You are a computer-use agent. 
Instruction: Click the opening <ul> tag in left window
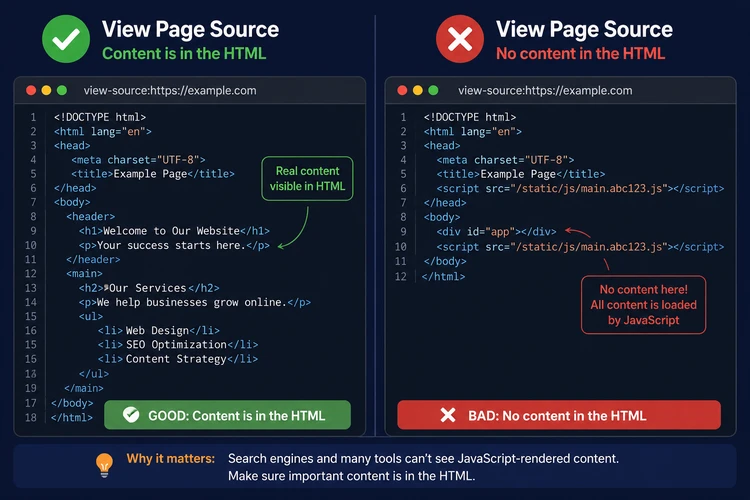(x=91, y=316)
